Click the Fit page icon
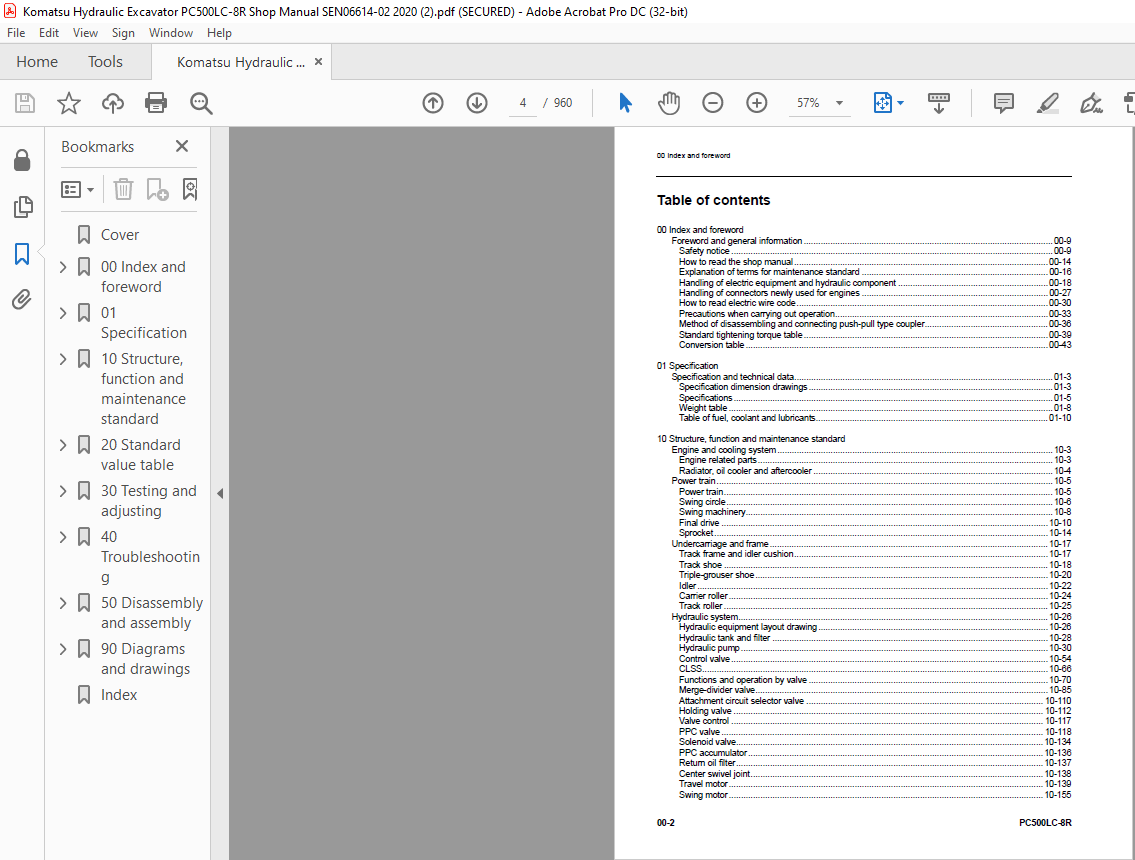The image size is (1135, 860). pyautogui.click(x=882, y=103)
